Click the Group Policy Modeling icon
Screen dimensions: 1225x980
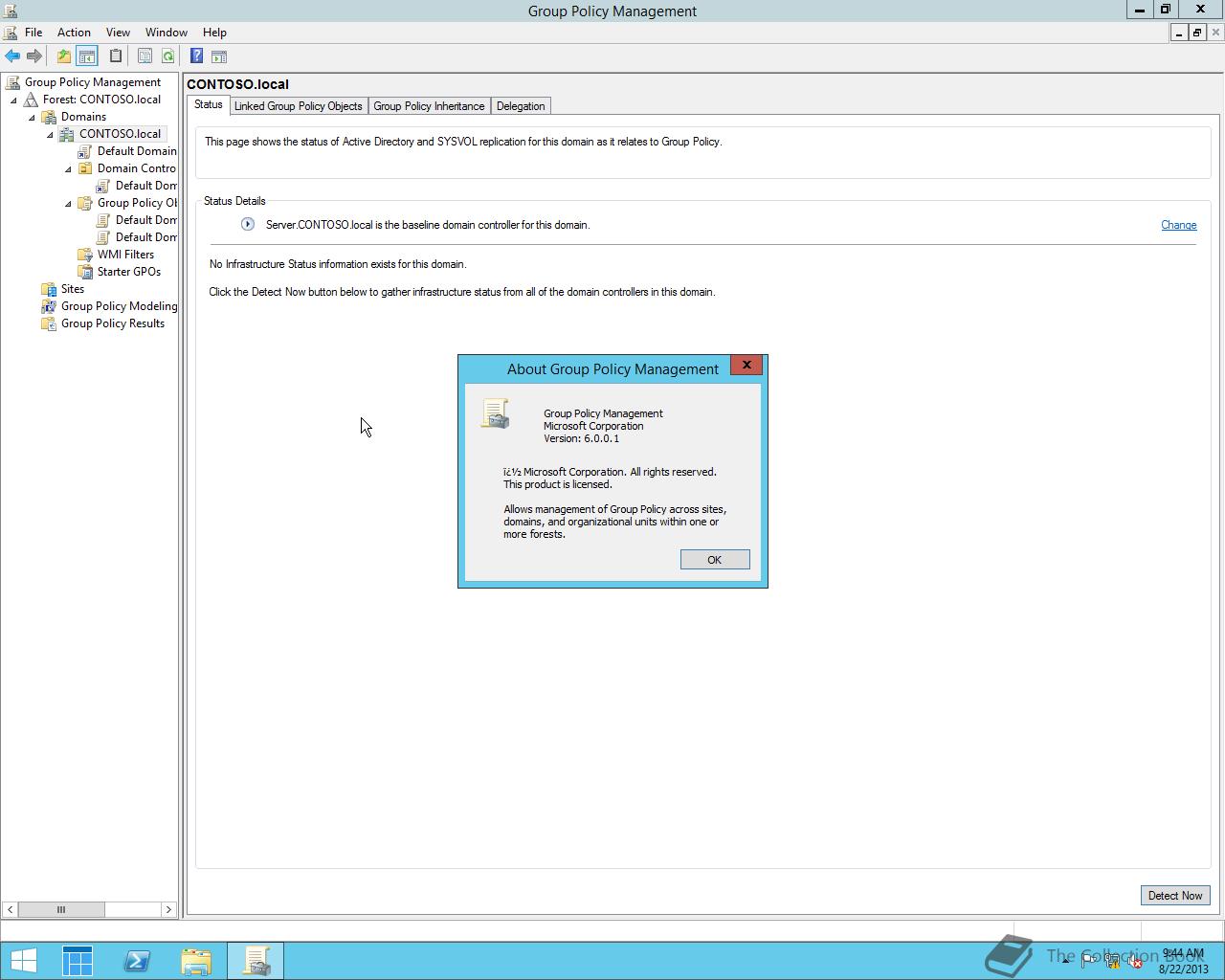[50, 306]
